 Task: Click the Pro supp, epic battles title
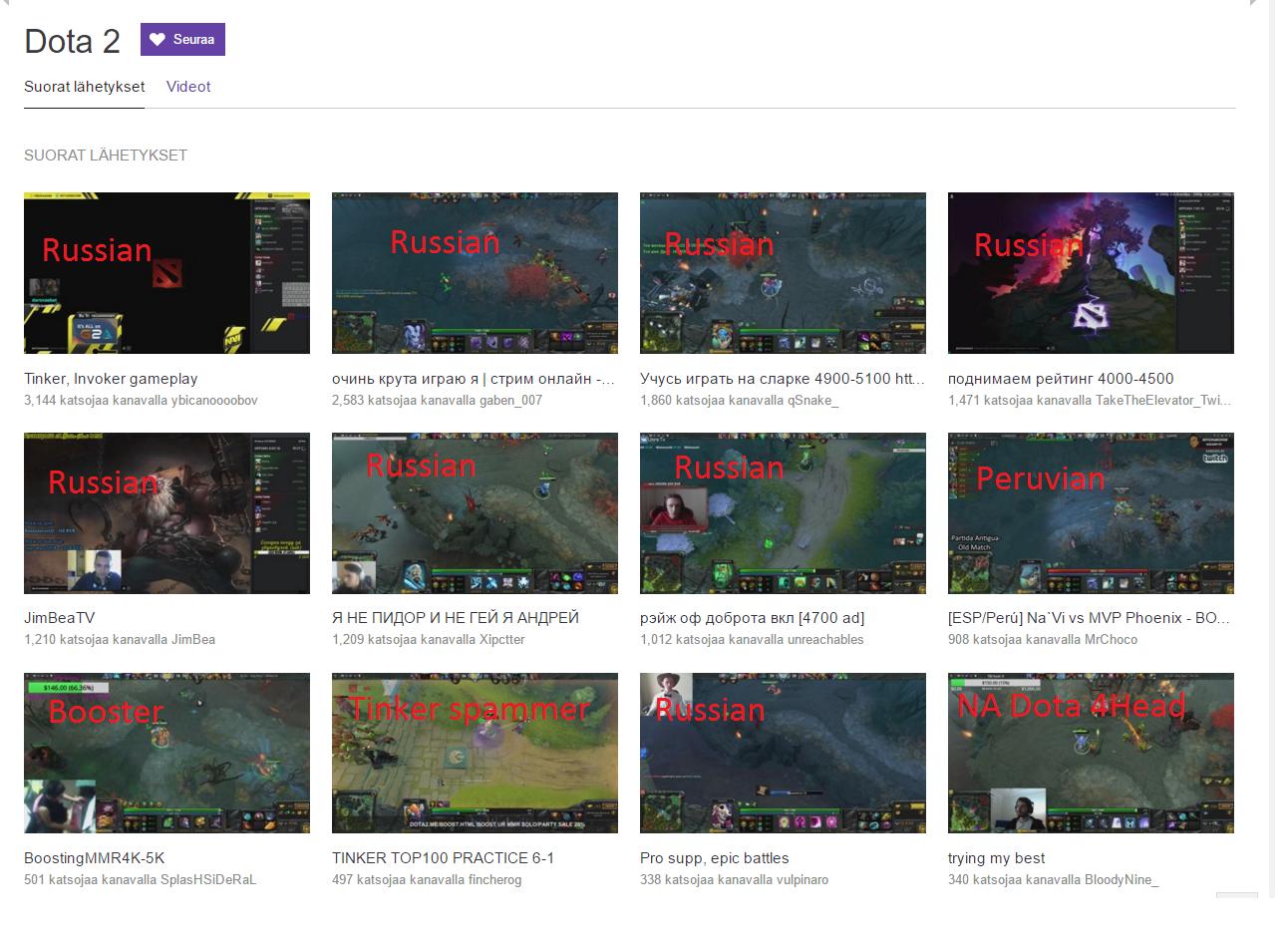[x=714, y=858]
